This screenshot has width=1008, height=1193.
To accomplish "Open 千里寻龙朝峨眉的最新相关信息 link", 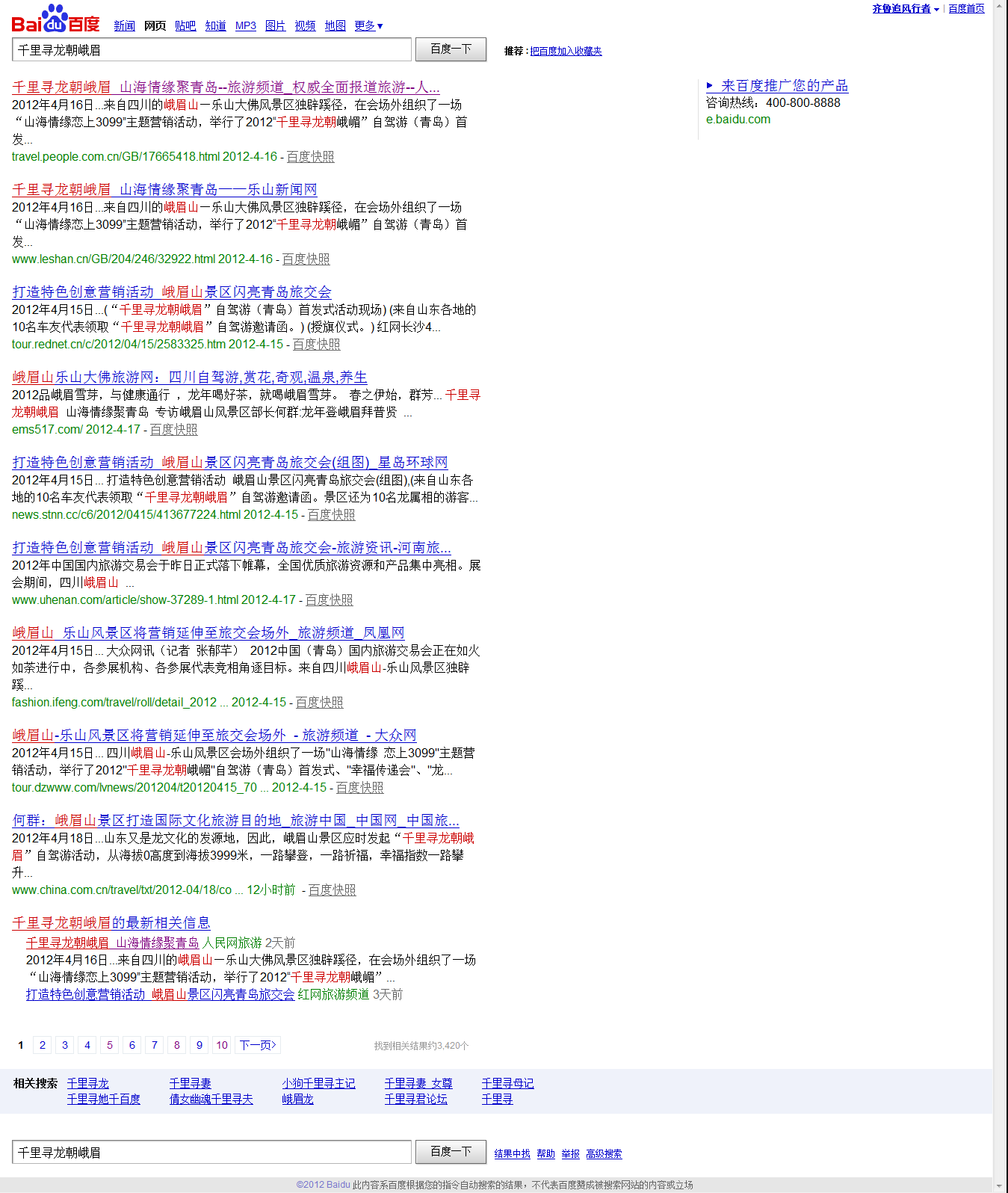I will pos(111,923).
